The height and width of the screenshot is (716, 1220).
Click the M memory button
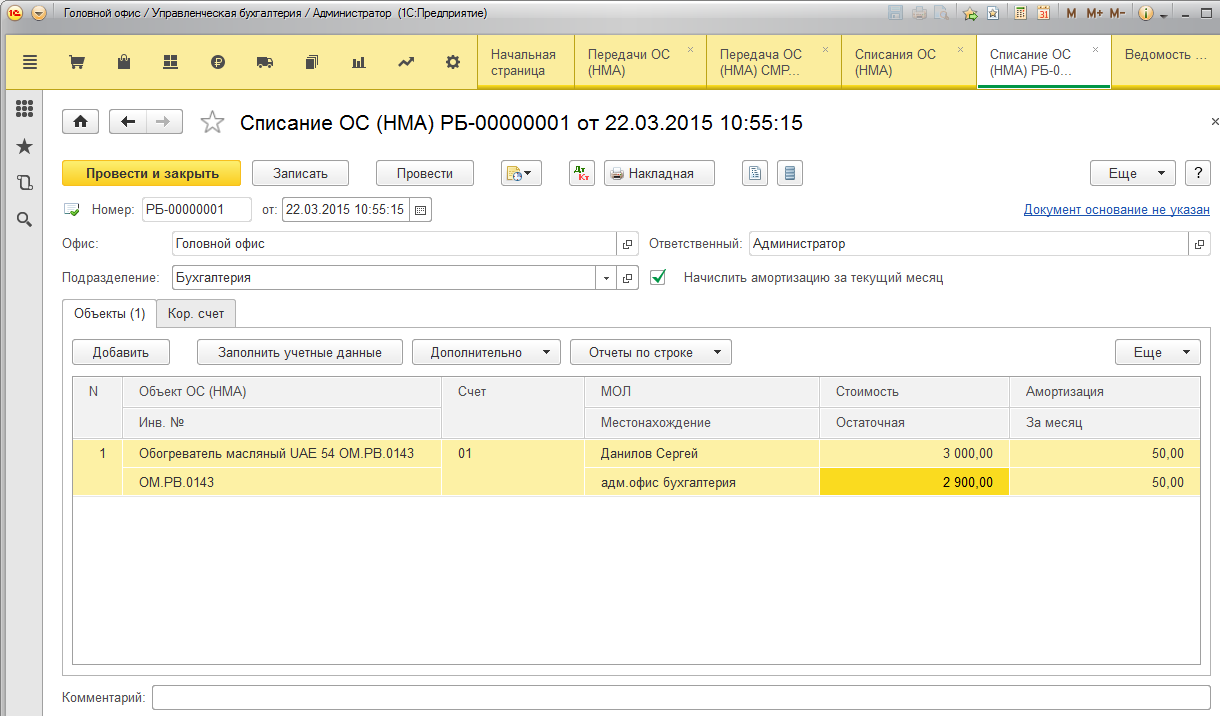coord(1072,14)
